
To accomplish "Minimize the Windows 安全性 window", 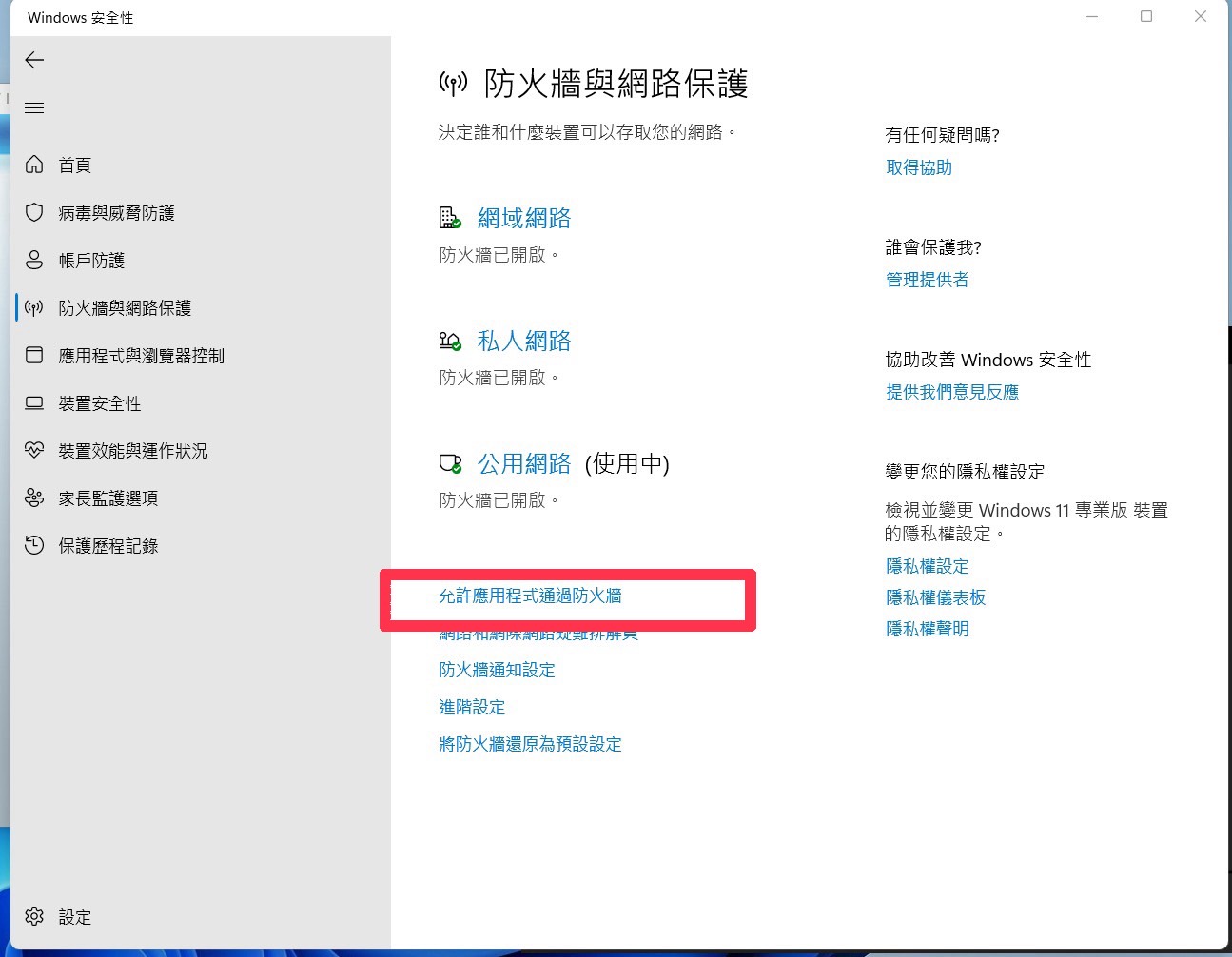I will pyautogui.click(x=1092, y=16).
